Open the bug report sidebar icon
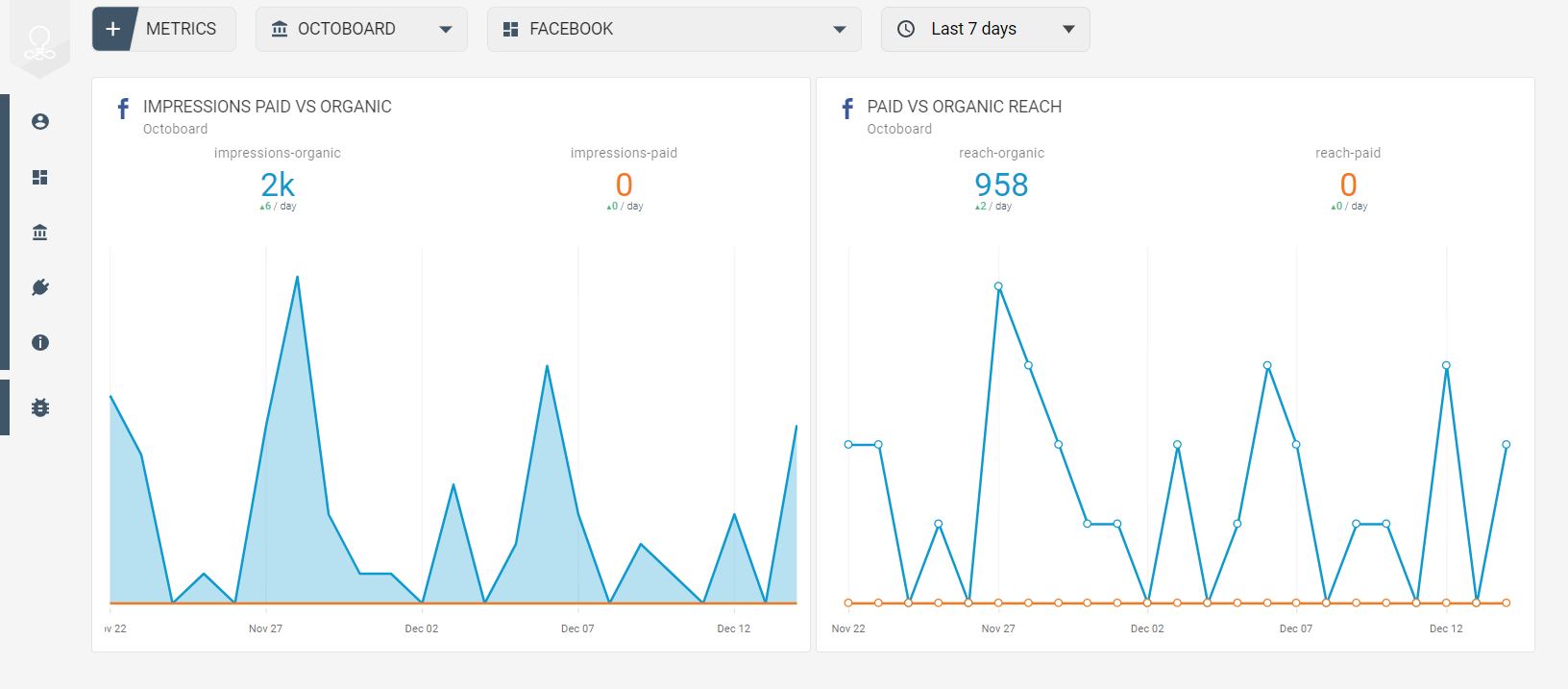 tap(40, 407)
